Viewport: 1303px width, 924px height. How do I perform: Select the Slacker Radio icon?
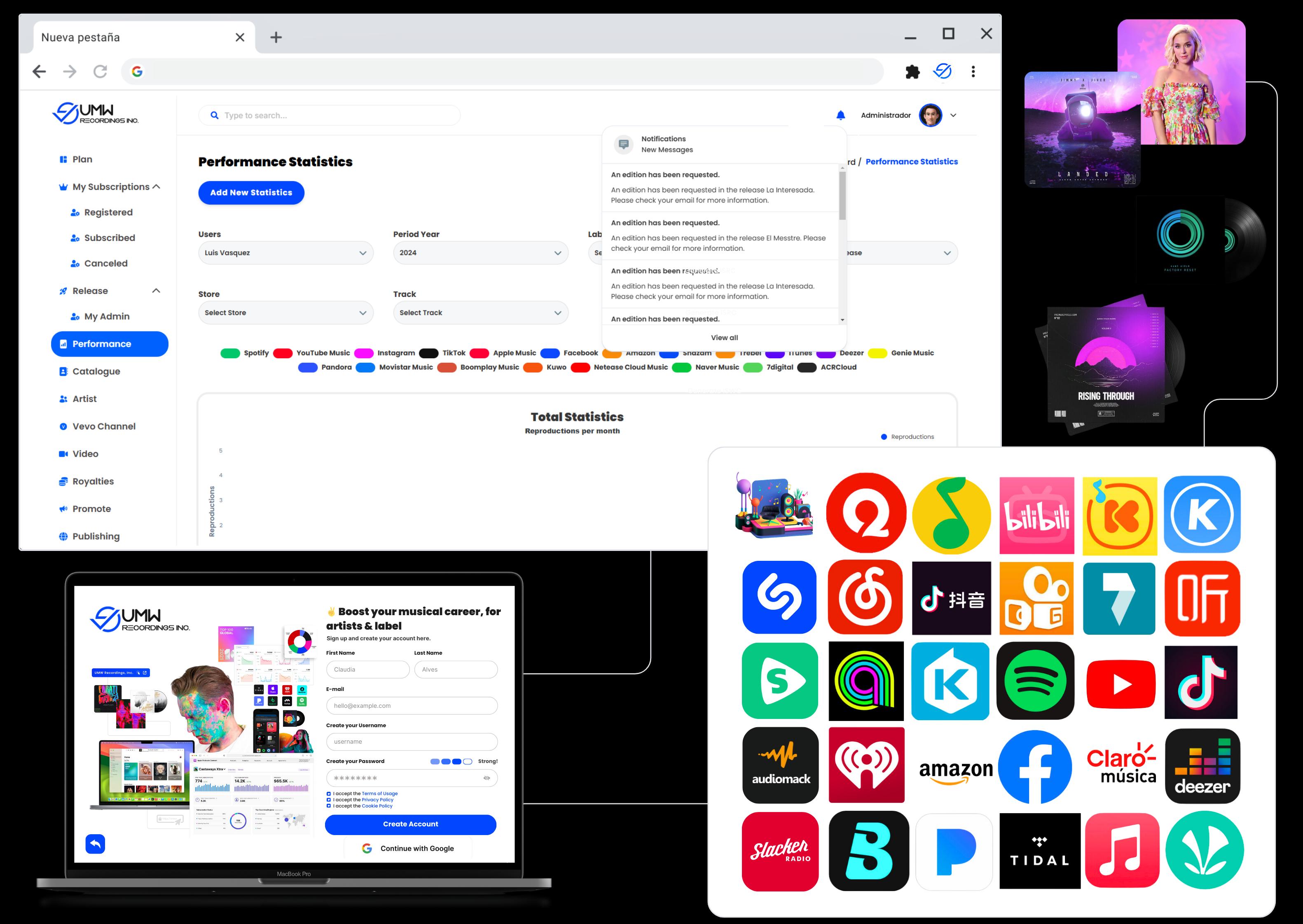pyautogui.click(x=780, y=851)
